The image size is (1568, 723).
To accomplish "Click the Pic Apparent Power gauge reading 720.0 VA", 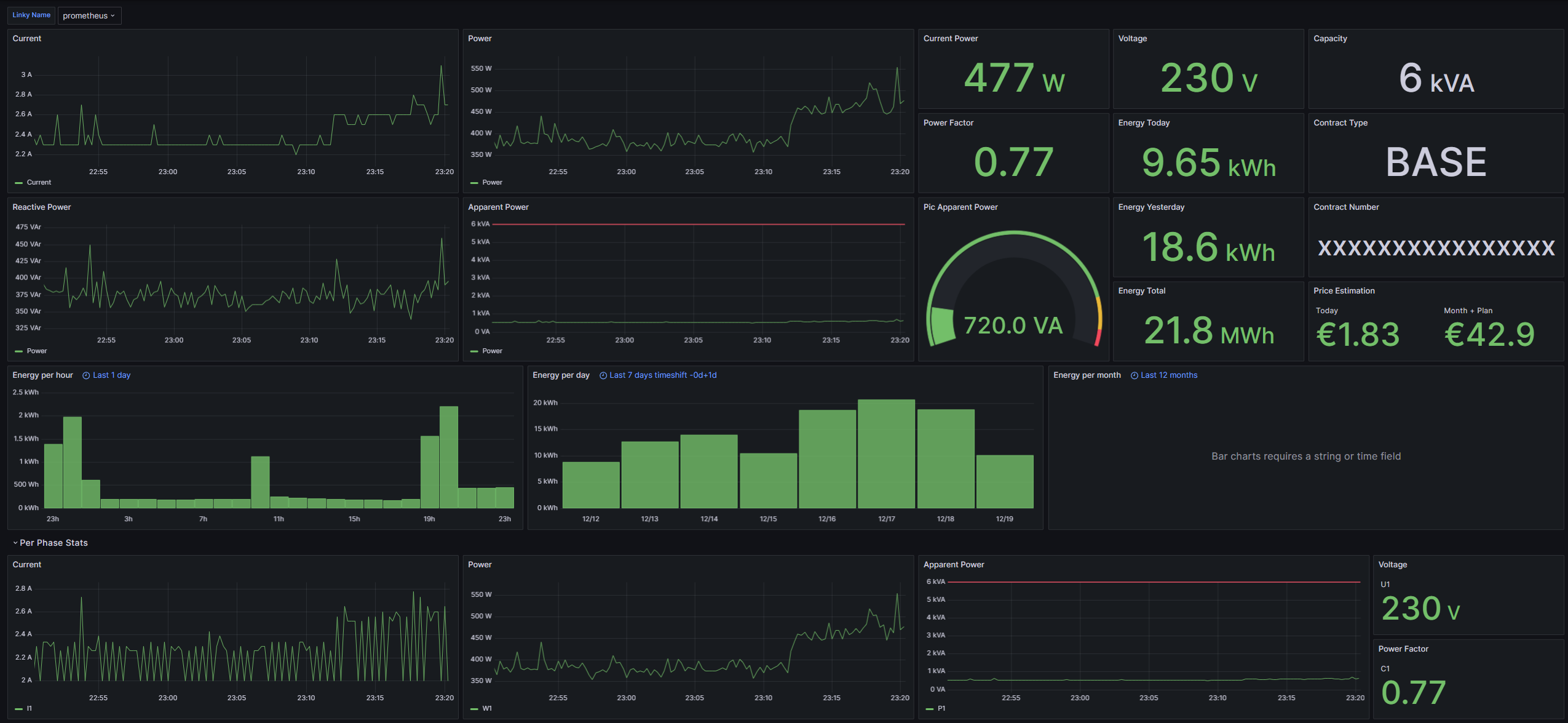I will point(1013,325).
